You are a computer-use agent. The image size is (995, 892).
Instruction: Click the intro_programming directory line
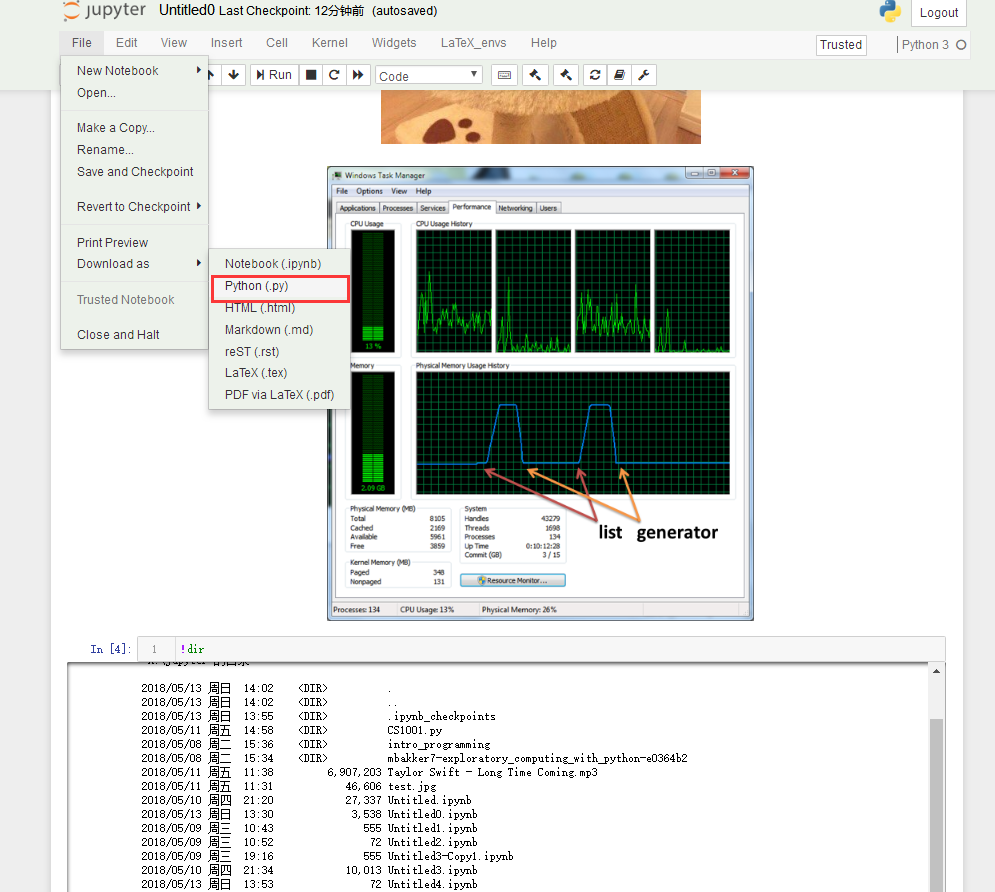click(x=316, y=744)
